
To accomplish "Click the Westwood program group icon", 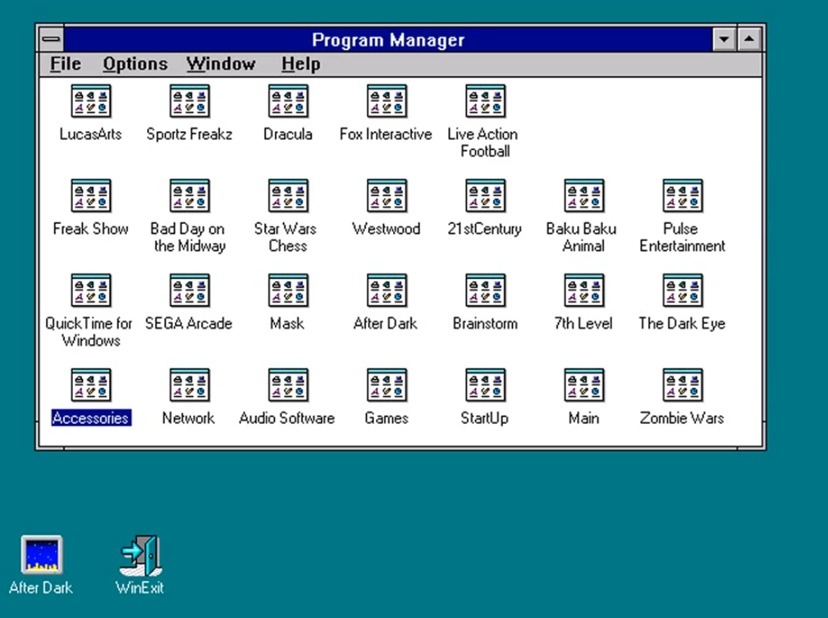I will coord(387,196).
